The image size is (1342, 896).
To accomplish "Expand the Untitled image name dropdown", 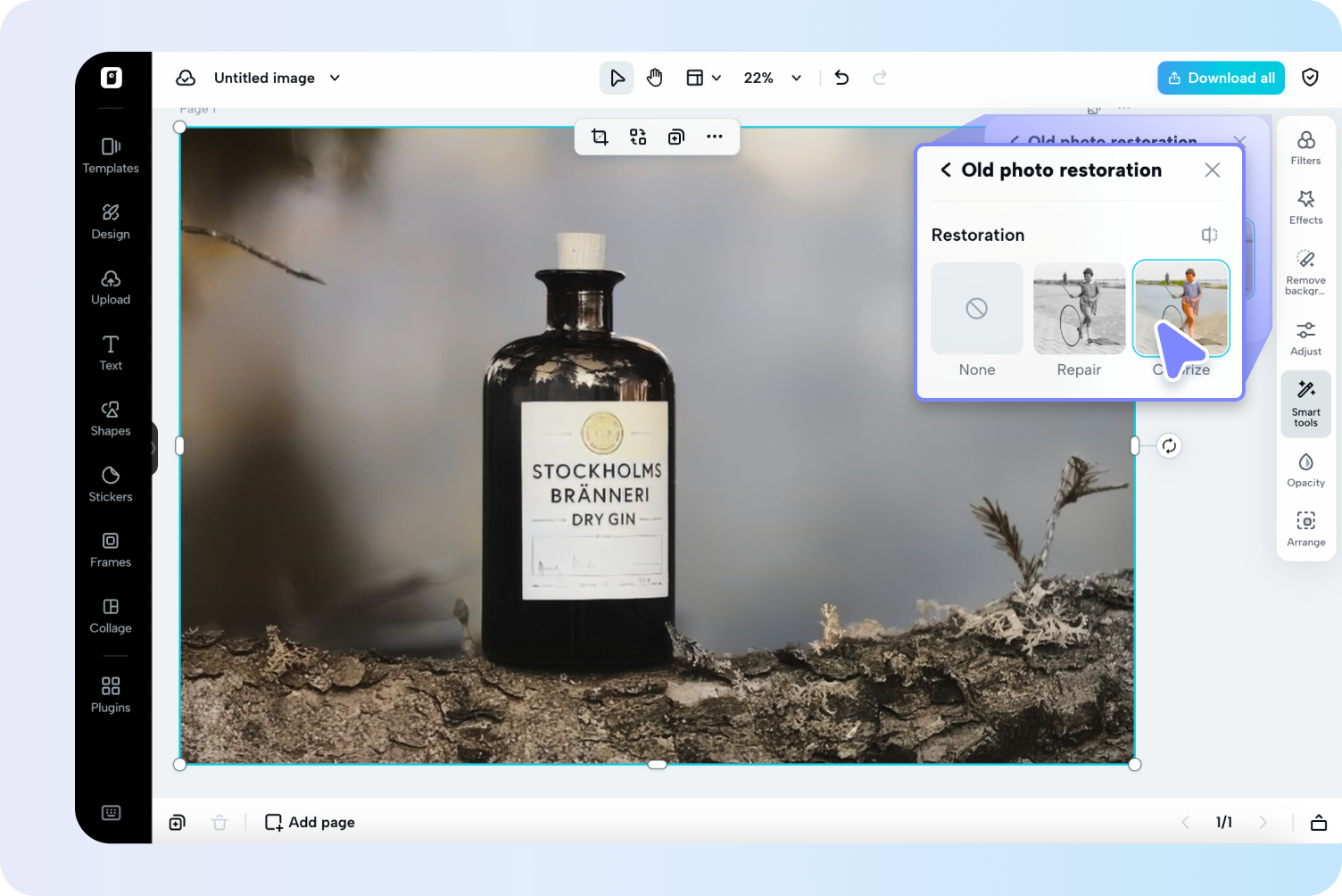I will coord(335,78).
